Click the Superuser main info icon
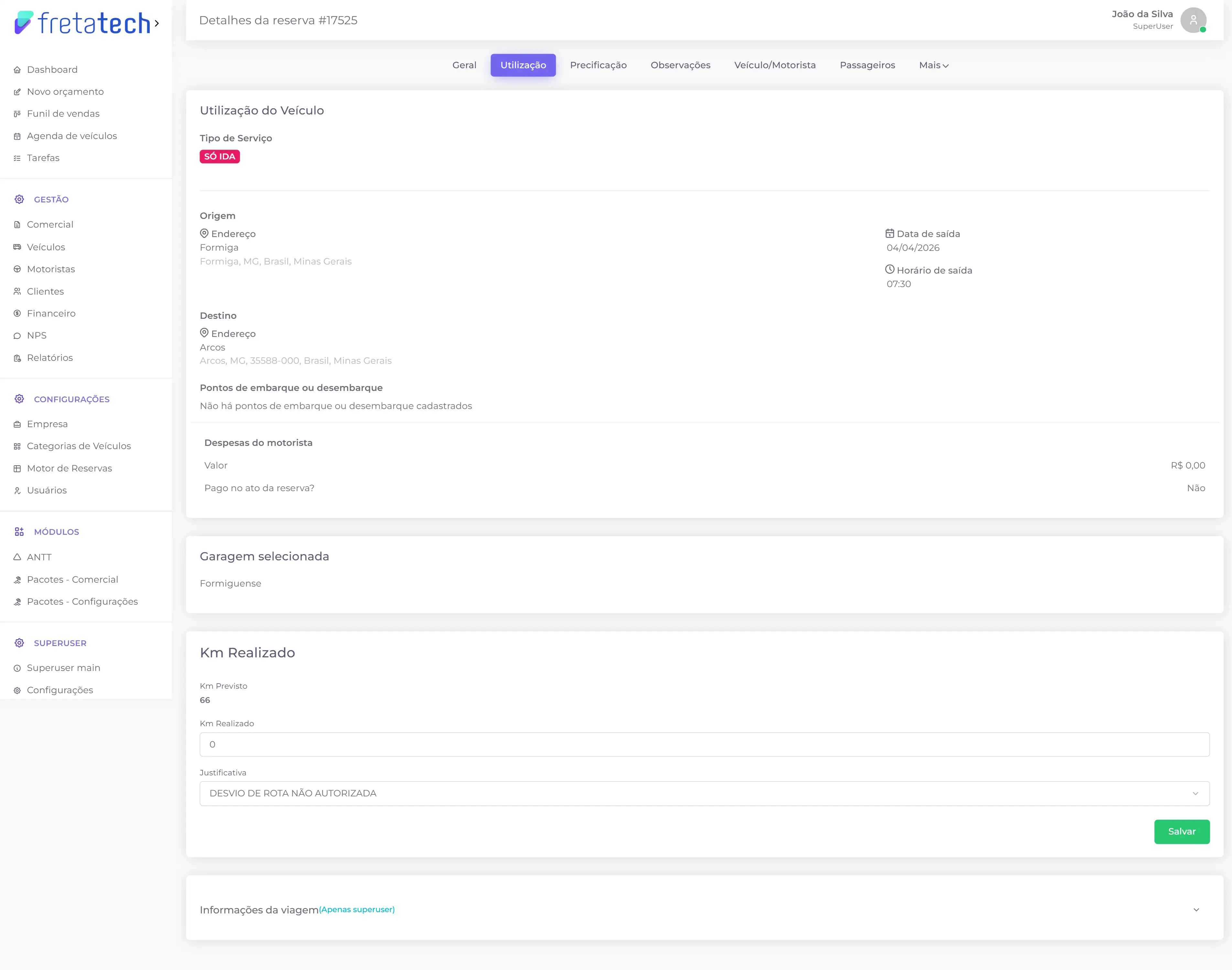Image resolution: width=1232 pixels, height=970 pixels. 17,668
